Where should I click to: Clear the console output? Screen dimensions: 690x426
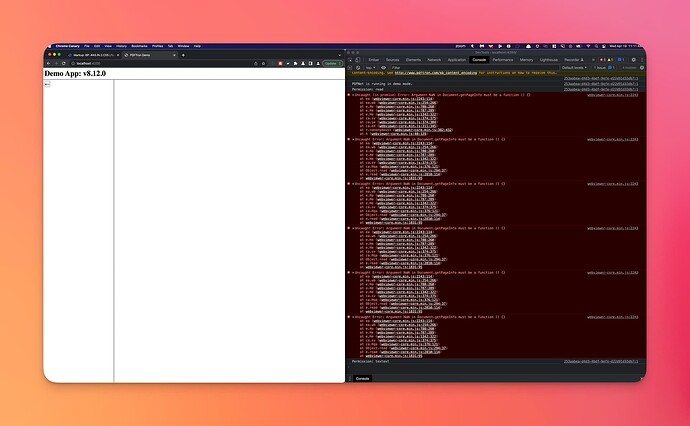358,68
